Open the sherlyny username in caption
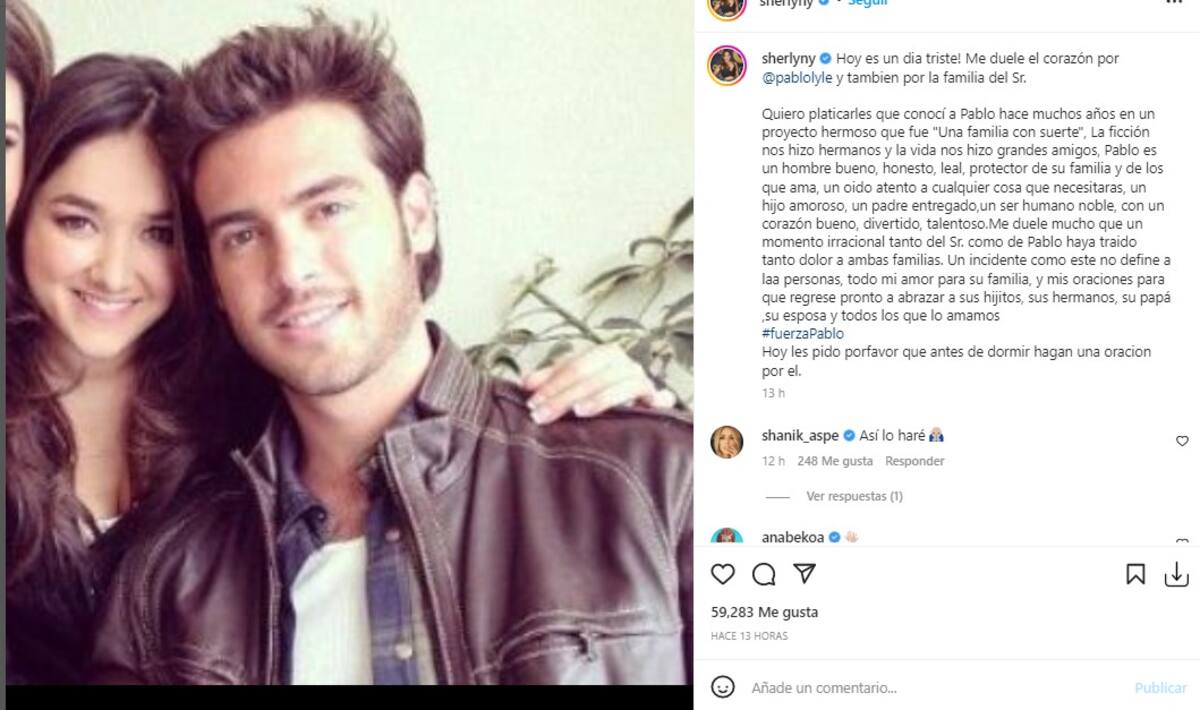 789,59
